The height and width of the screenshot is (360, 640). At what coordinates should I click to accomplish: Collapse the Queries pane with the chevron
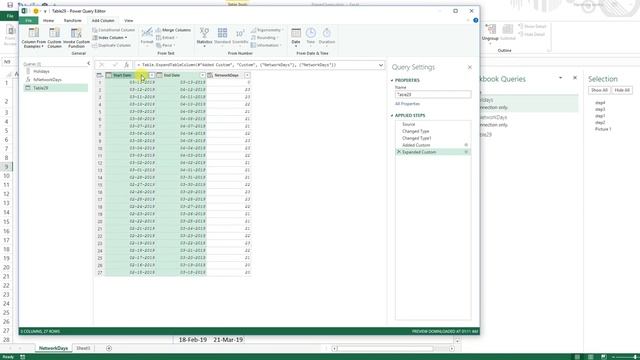(x=89, y=63)
